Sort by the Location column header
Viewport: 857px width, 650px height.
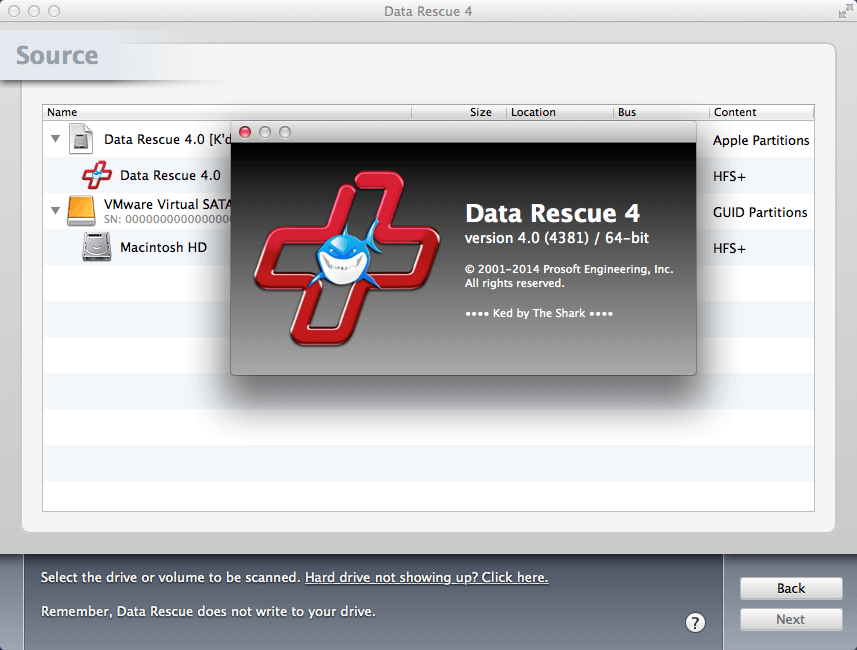560,112
